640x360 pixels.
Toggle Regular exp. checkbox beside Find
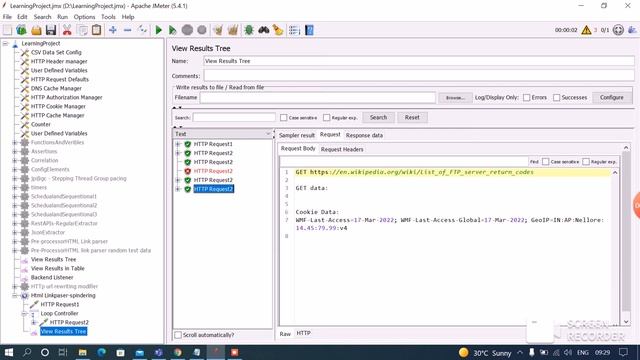(586, 162)
